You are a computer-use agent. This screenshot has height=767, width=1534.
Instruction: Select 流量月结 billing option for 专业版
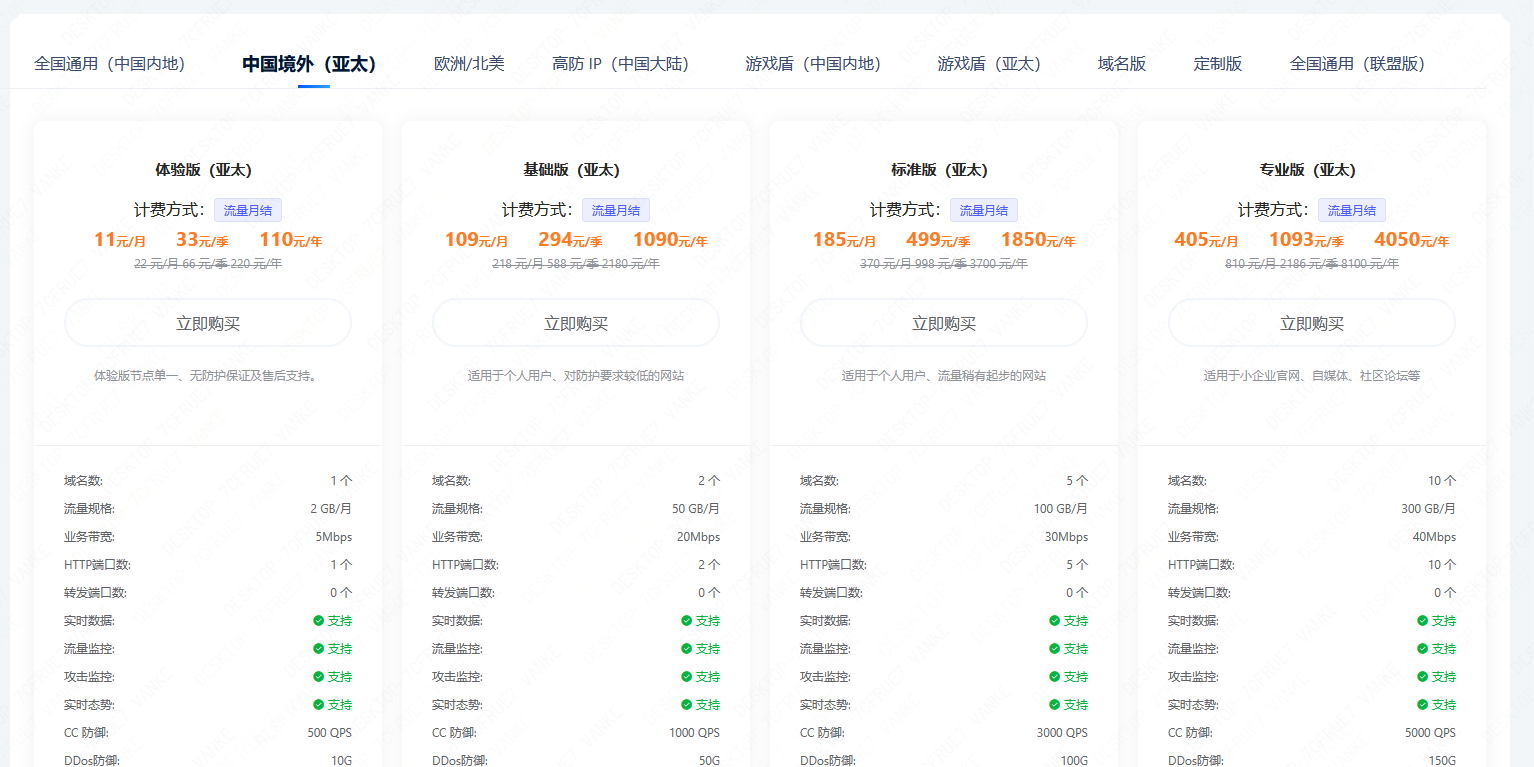1352,210
